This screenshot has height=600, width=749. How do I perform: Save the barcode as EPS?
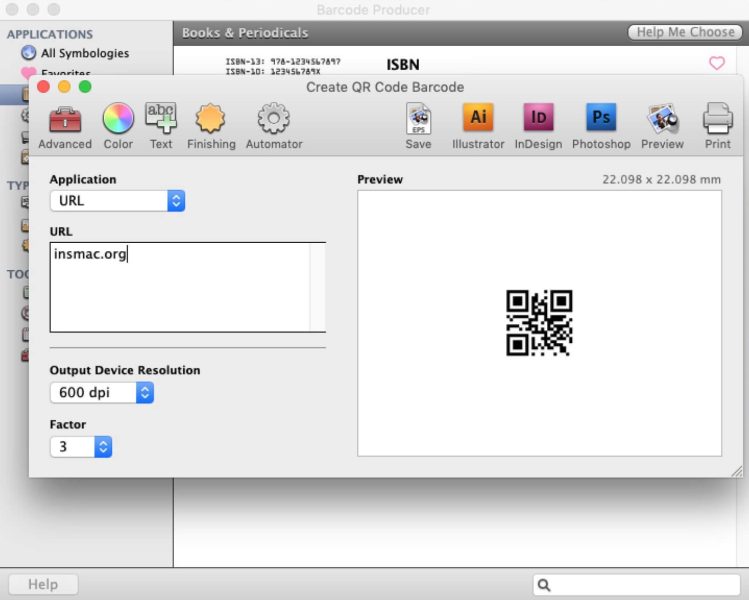click(x=418, y=127)
